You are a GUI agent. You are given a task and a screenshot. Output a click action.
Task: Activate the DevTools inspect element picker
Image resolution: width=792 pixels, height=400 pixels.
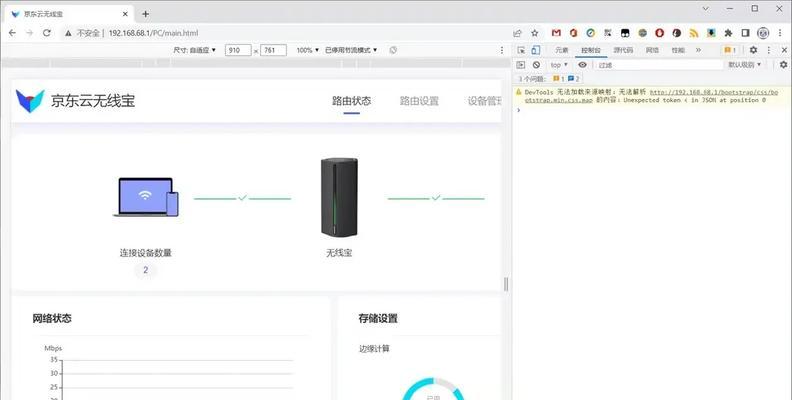(x=521, y=50)
